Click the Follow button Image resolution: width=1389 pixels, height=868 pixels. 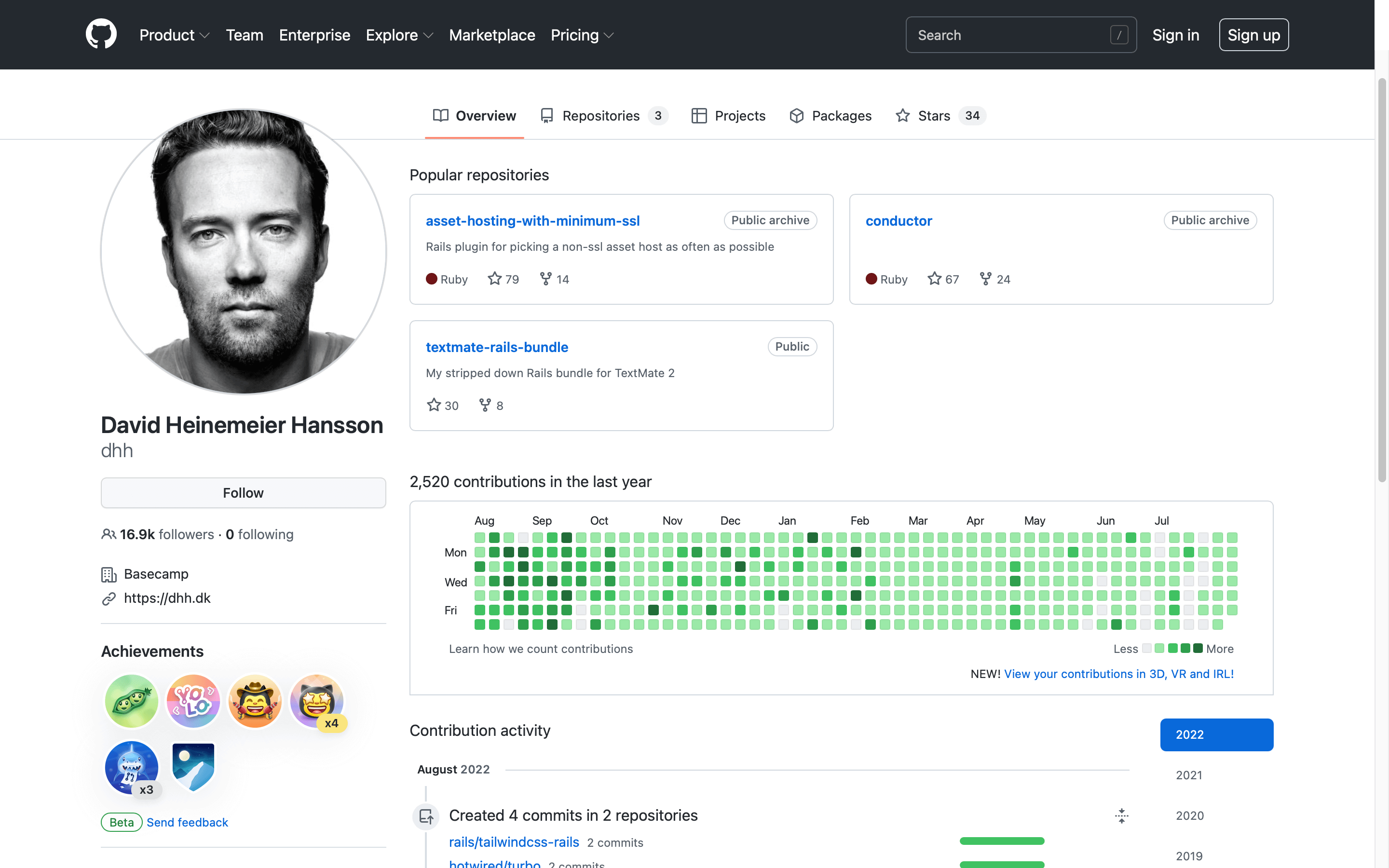pyautogui.click(x=243, y=492)
